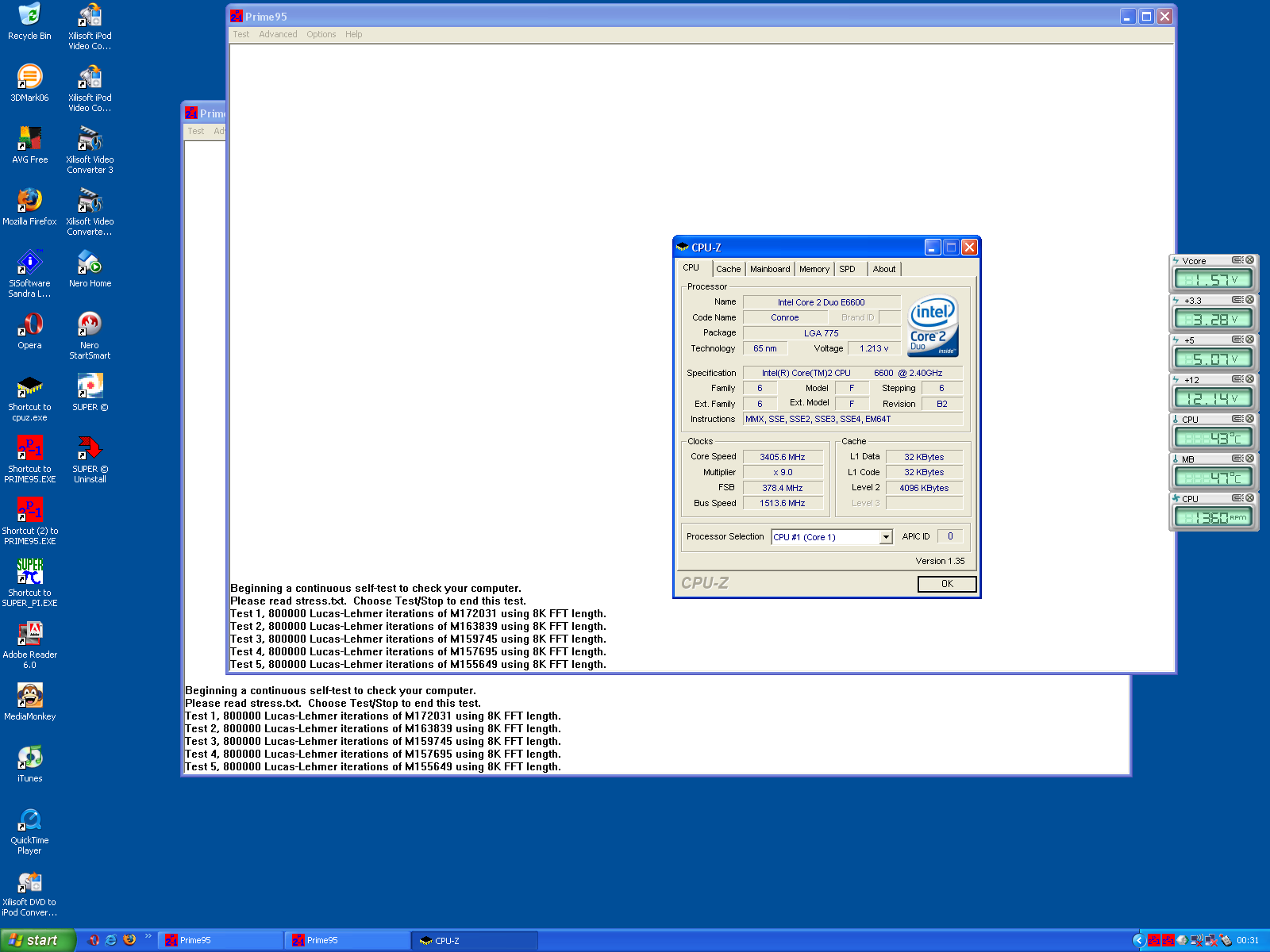Click Firefox icon in Quick Launch bar

[129, 940]
